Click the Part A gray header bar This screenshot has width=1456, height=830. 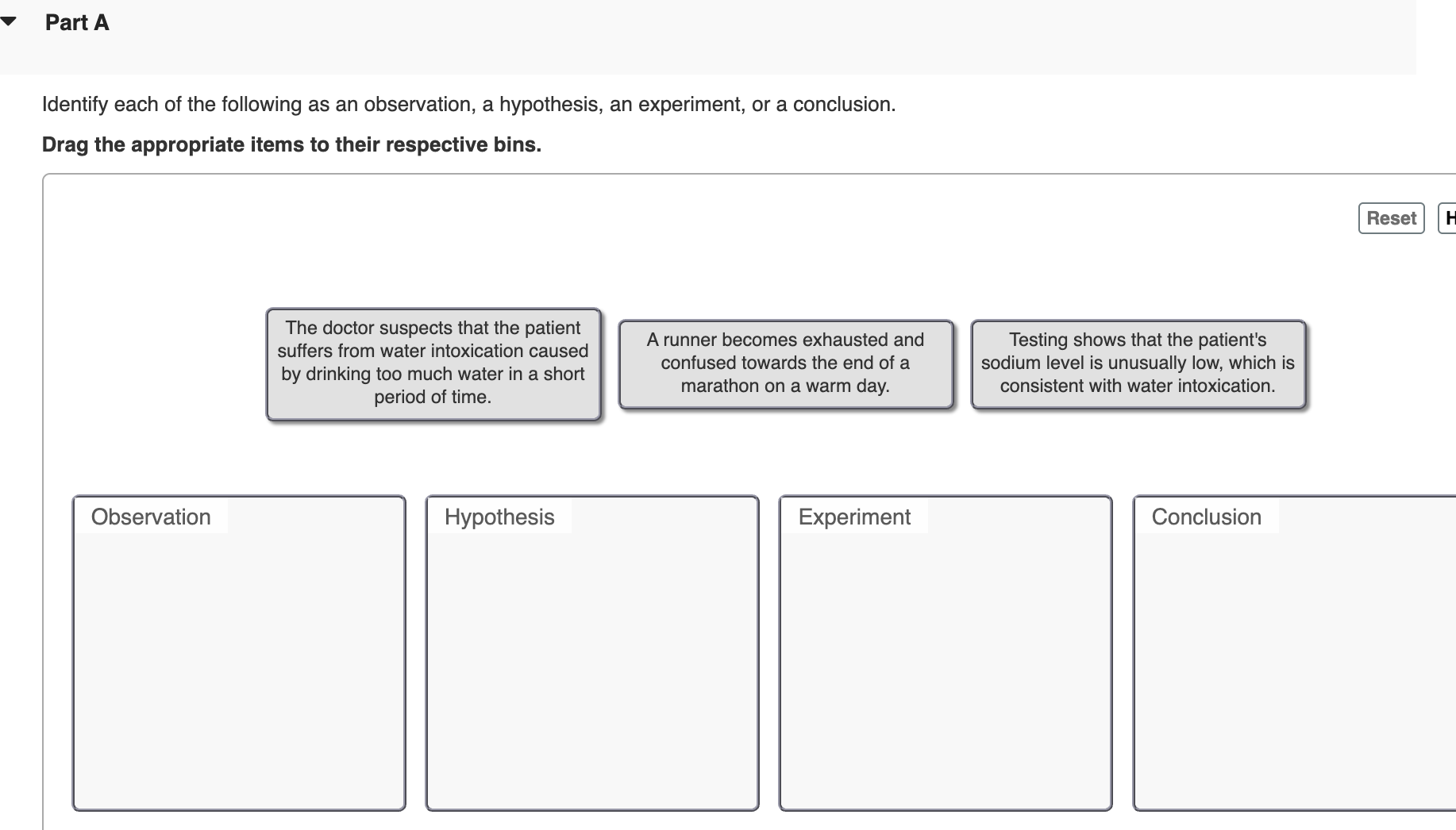coord(715,36)
